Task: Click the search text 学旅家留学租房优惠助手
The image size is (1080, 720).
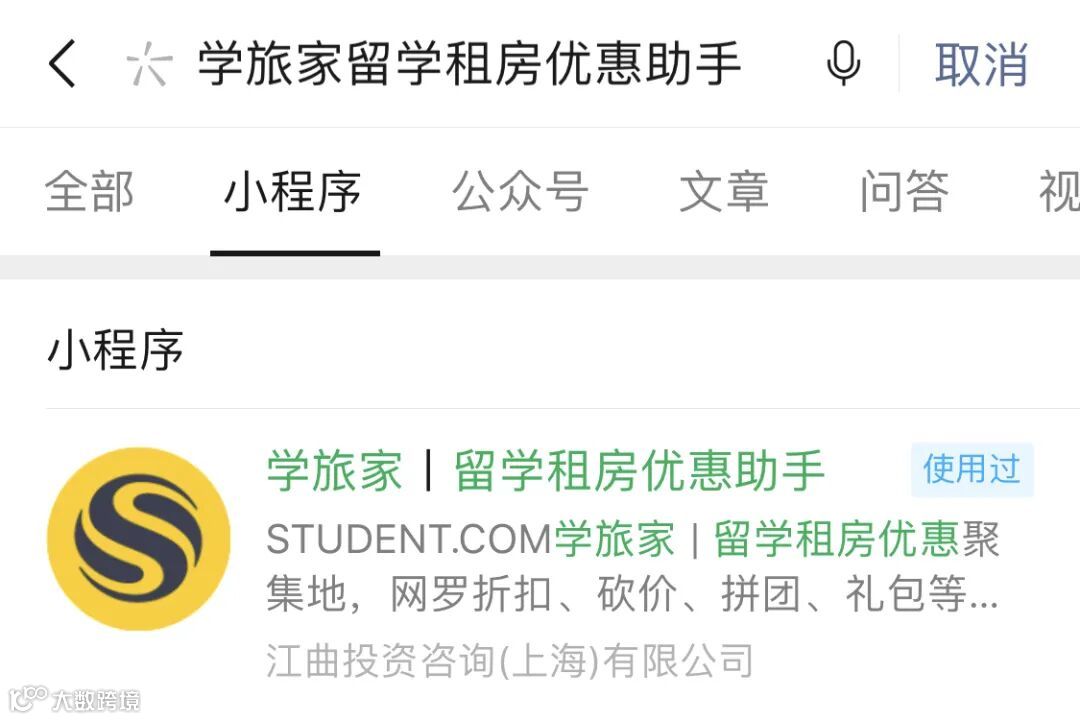Action: (470, 63)
